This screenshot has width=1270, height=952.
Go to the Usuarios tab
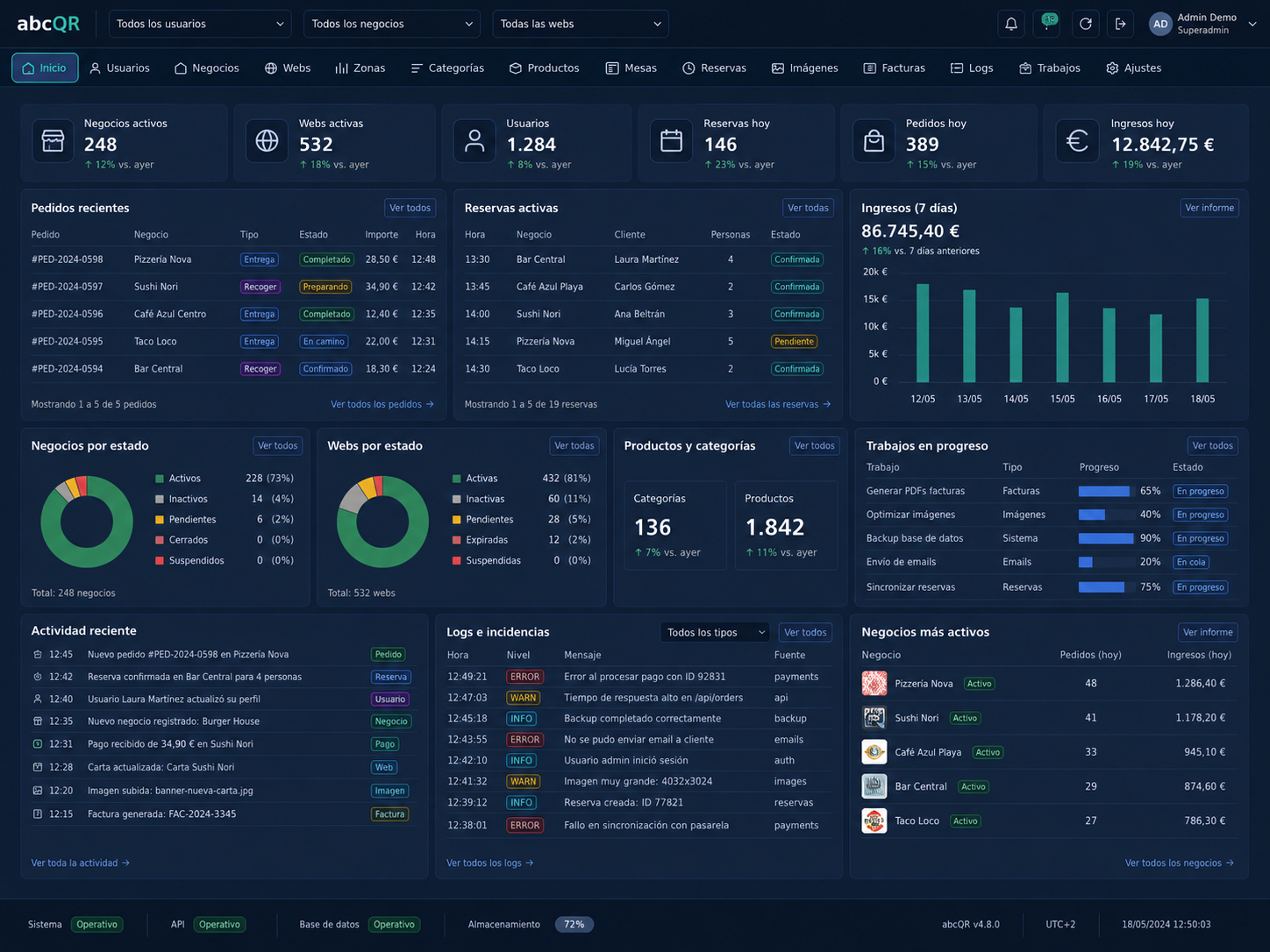(119, 67)
